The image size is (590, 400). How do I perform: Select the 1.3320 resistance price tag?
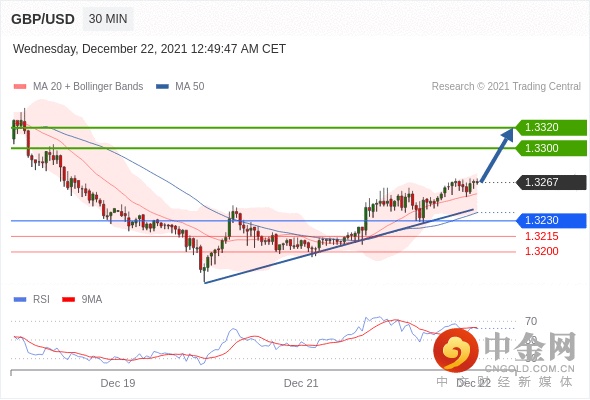point(551,128)
